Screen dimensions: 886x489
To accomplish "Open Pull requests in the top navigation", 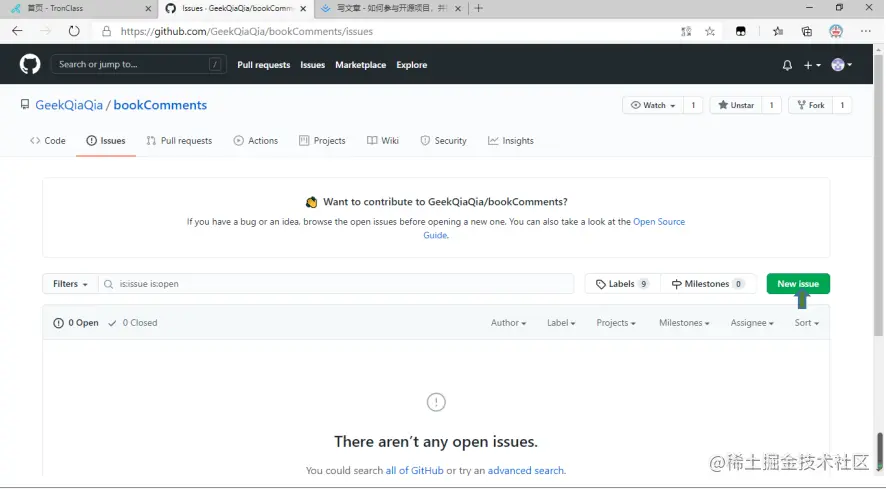I will pos(263,65).
